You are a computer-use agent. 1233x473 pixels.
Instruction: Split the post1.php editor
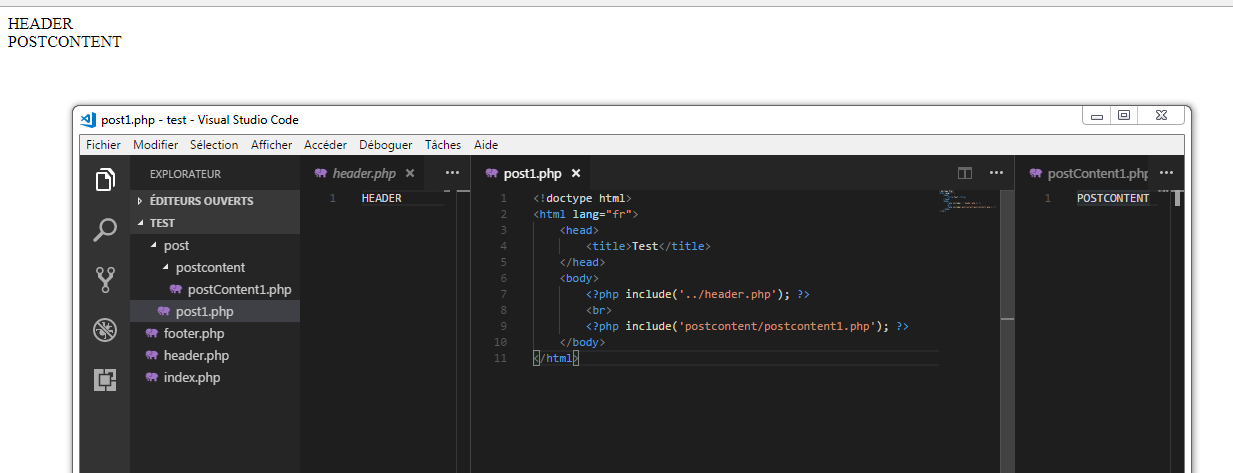tap(965, 173)
